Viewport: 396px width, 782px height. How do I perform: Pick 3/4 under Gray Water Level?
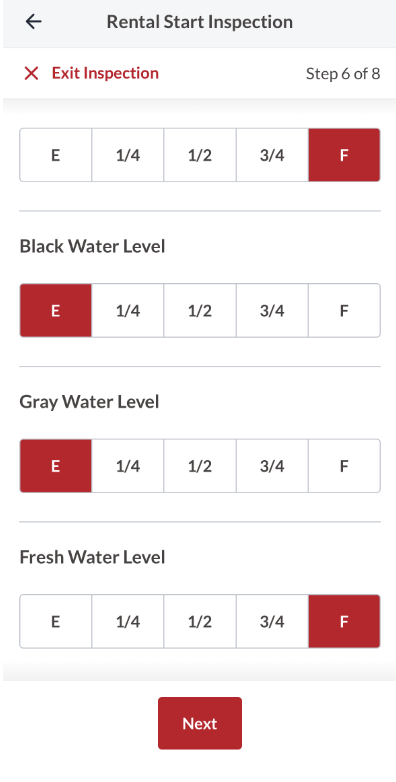272,466
